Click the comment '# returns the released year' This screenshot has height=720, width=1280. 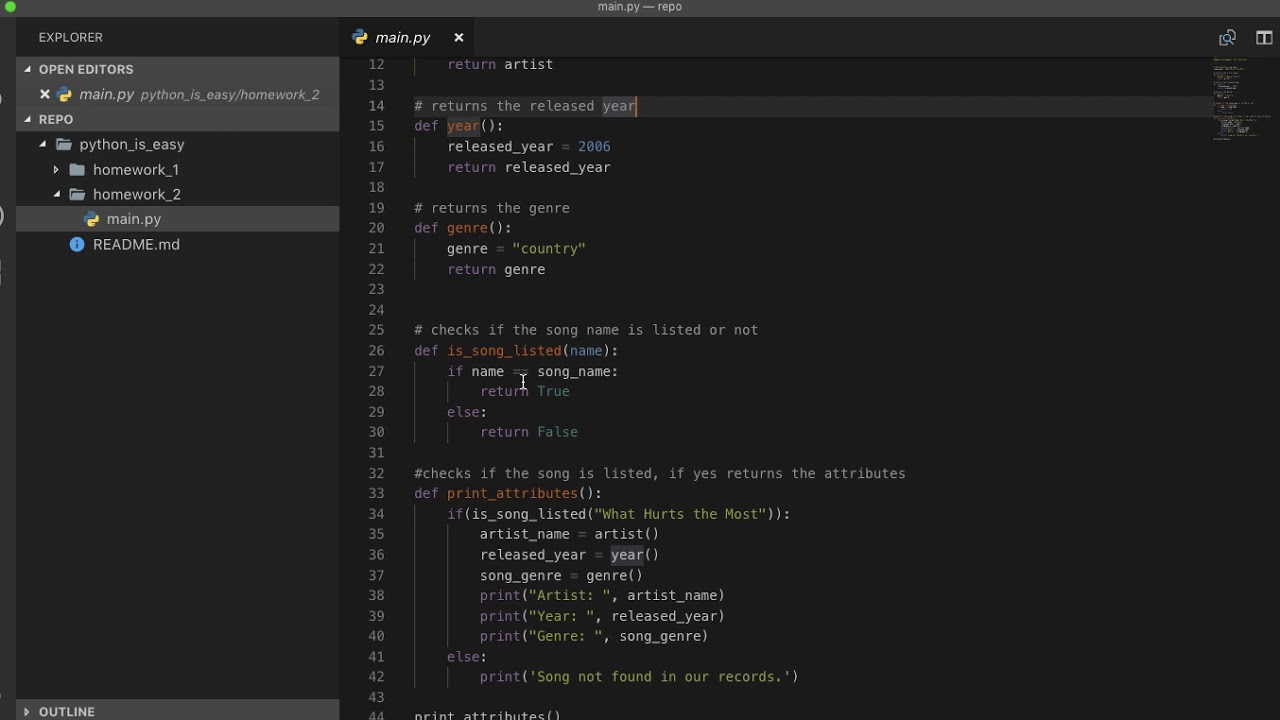tap(525, 105)
